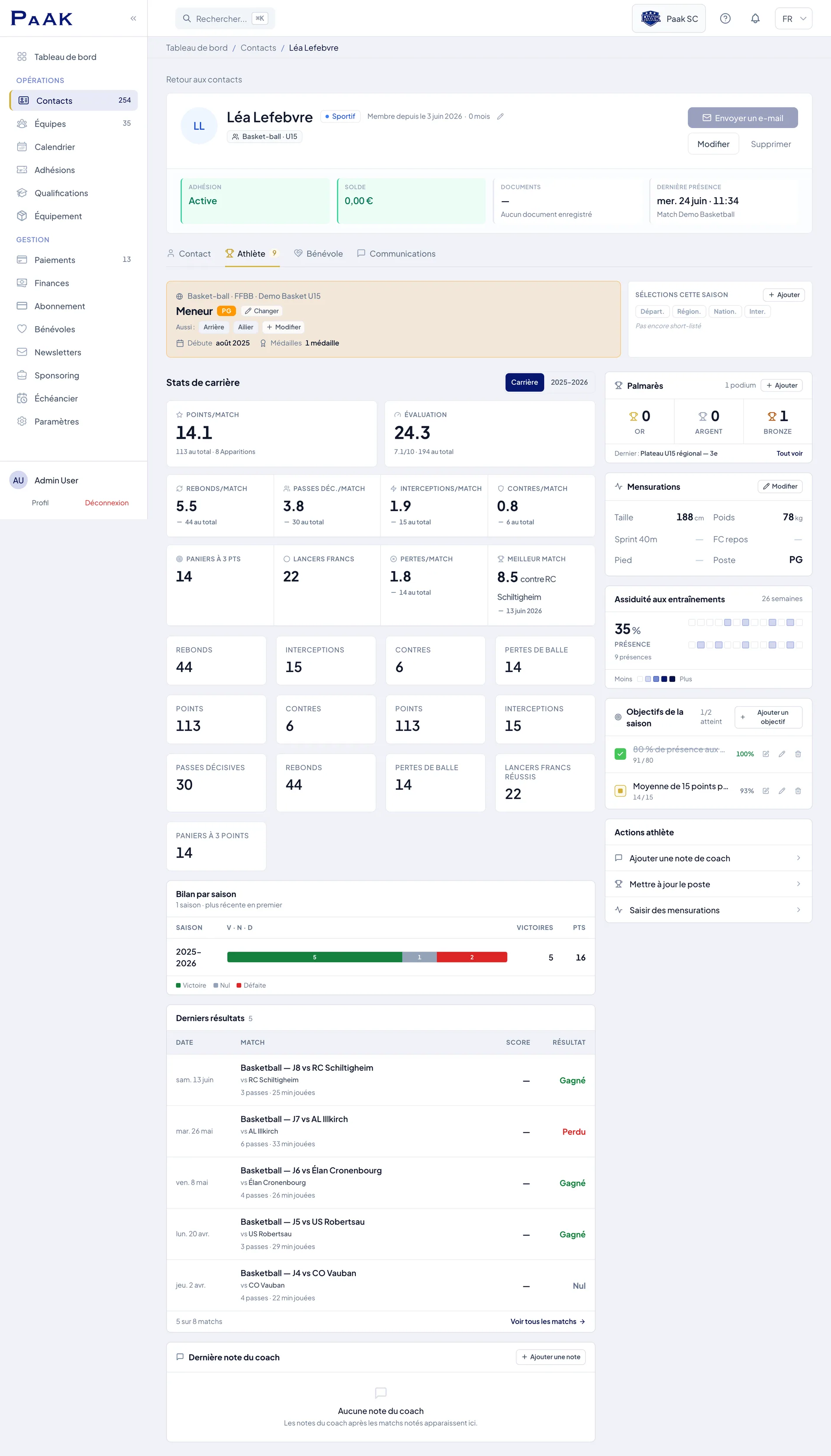Delete the 'Moyenne de 15 points' objective
831x1456 pixels.
798,791
